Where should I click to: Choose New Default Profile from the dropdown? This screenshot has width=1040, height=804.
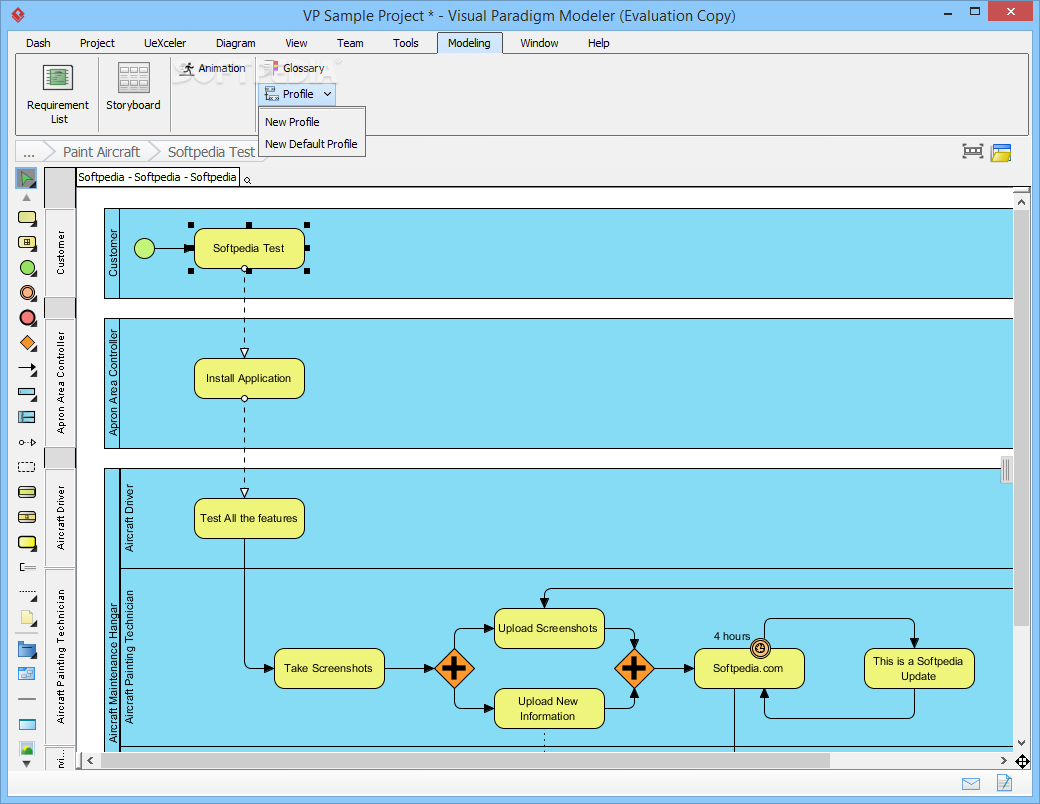coord(312,144)
